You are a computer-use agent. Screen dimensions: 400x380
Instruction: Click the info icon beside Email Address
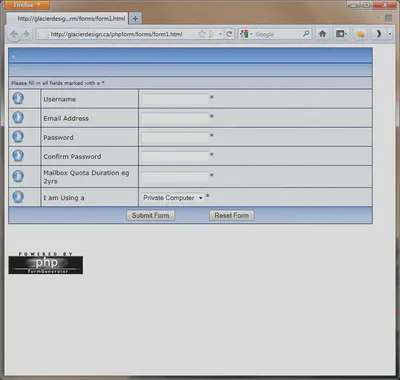point(18,117)
